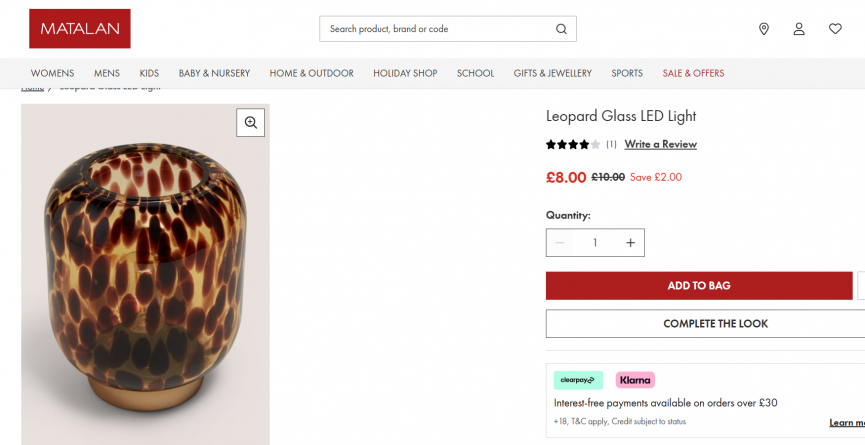Open the Womens menu
This screenshot has width=865, height=445.
(x=52, y=73)
